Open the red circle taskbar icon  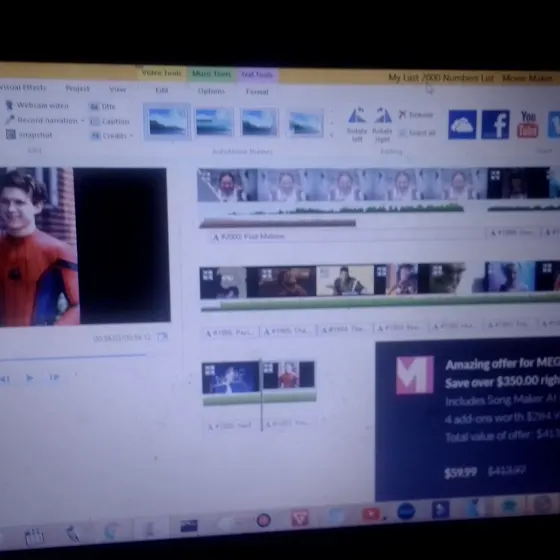click(x=264, y=520)
